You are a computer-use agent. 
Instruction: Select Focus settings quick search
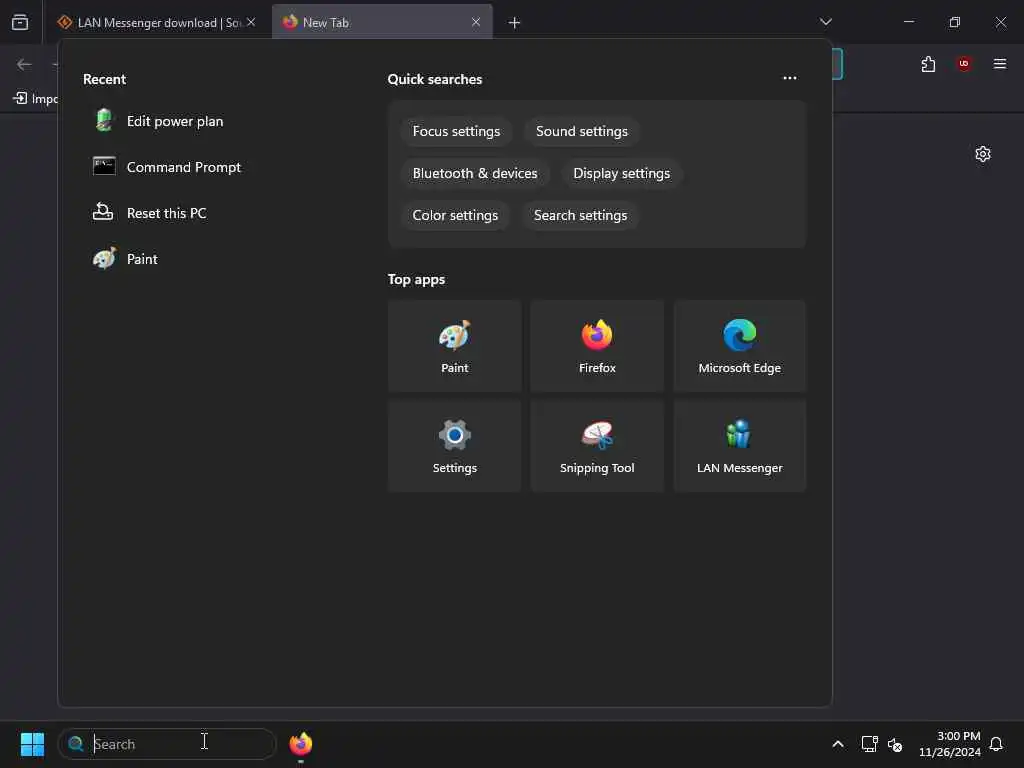[456, 131]
